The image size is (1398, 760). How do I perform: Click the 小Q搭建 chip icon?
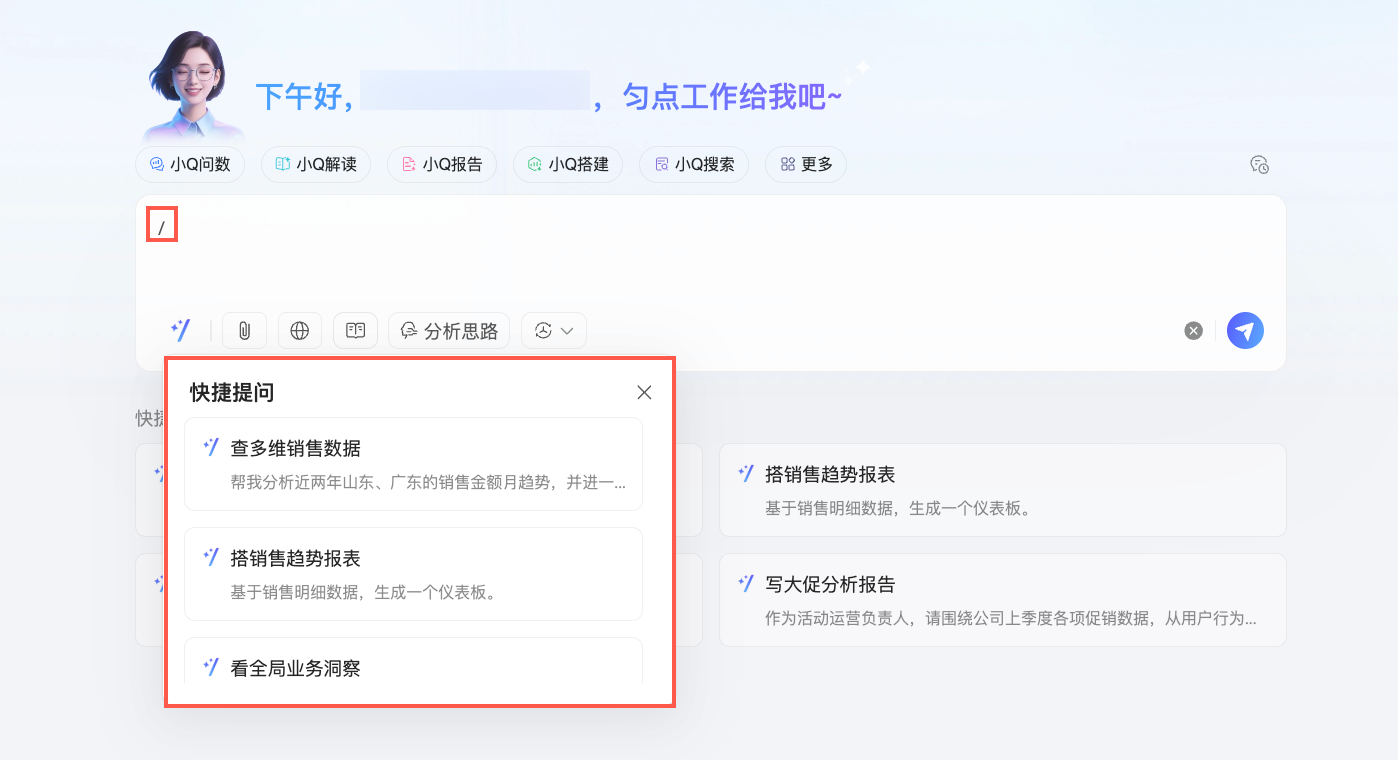(x=535, y=164)
